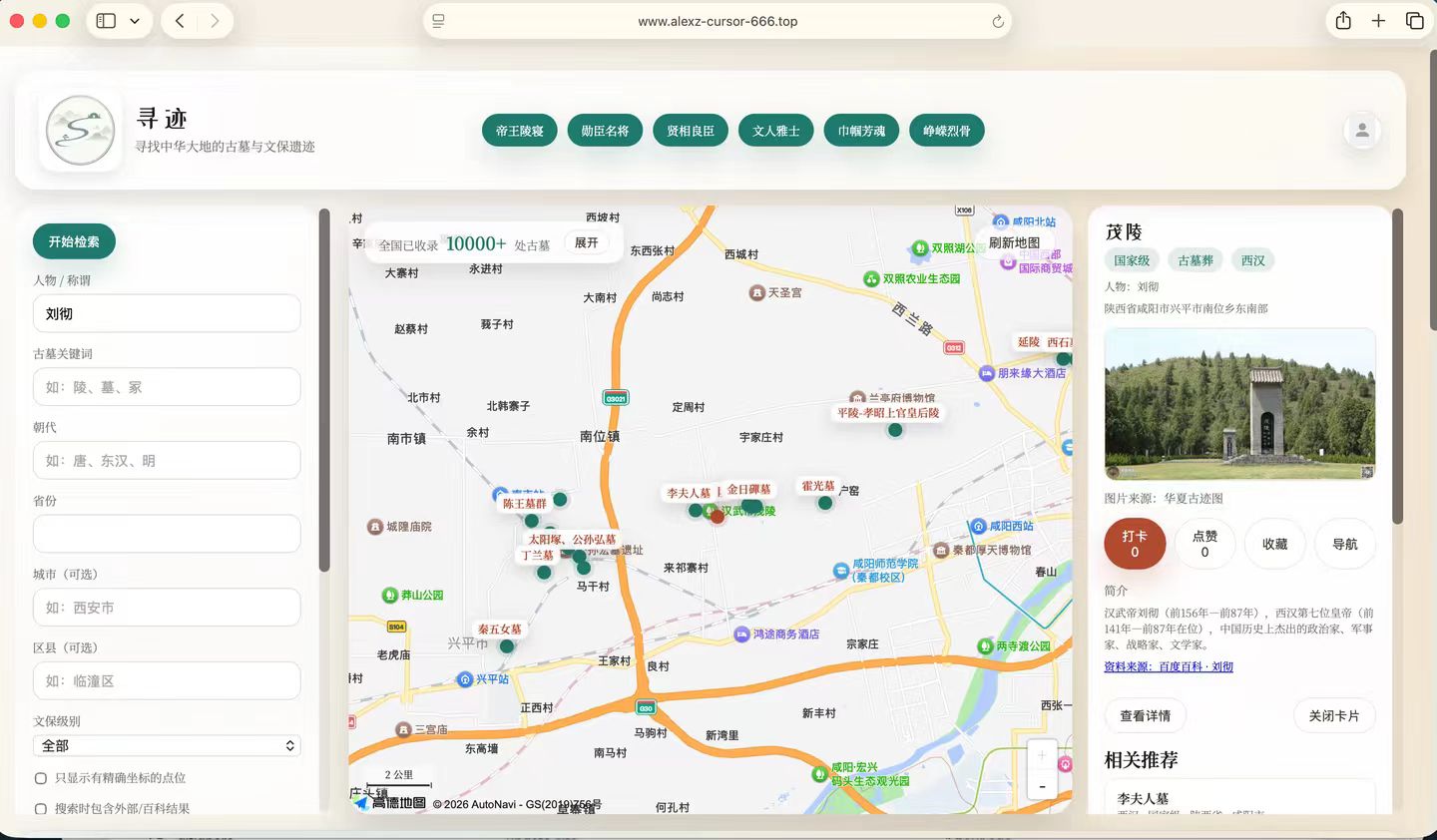Click the 寻迹 site logo
The width and height of the screenshot is (1437, 840).
[x=80, y=130]
